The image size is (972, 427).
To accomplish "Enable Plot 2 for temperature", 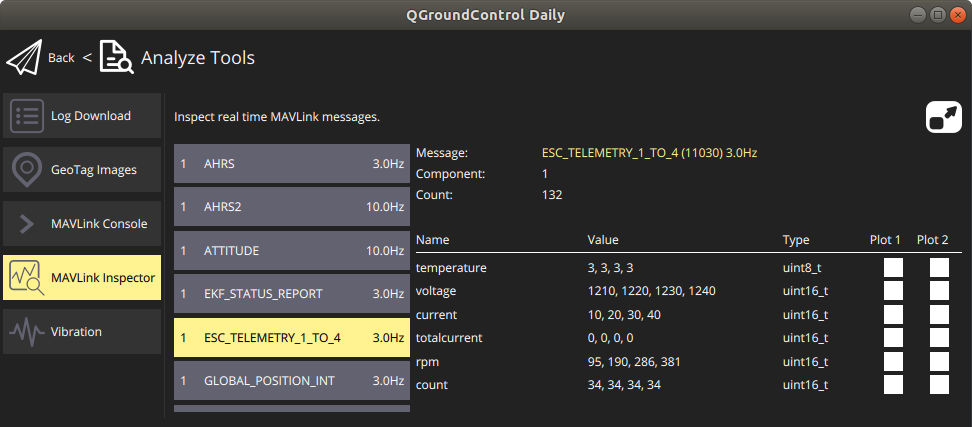I will point(939,268).
